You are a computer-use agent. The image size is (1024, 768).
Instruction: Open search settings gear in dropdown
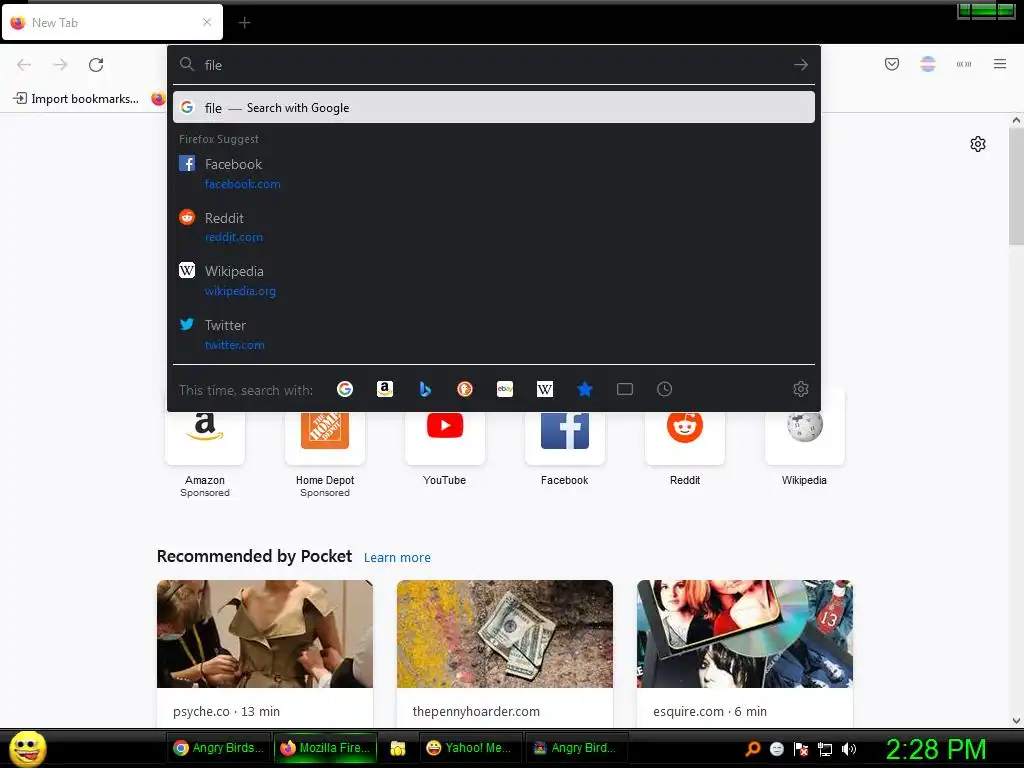(801, 389)
